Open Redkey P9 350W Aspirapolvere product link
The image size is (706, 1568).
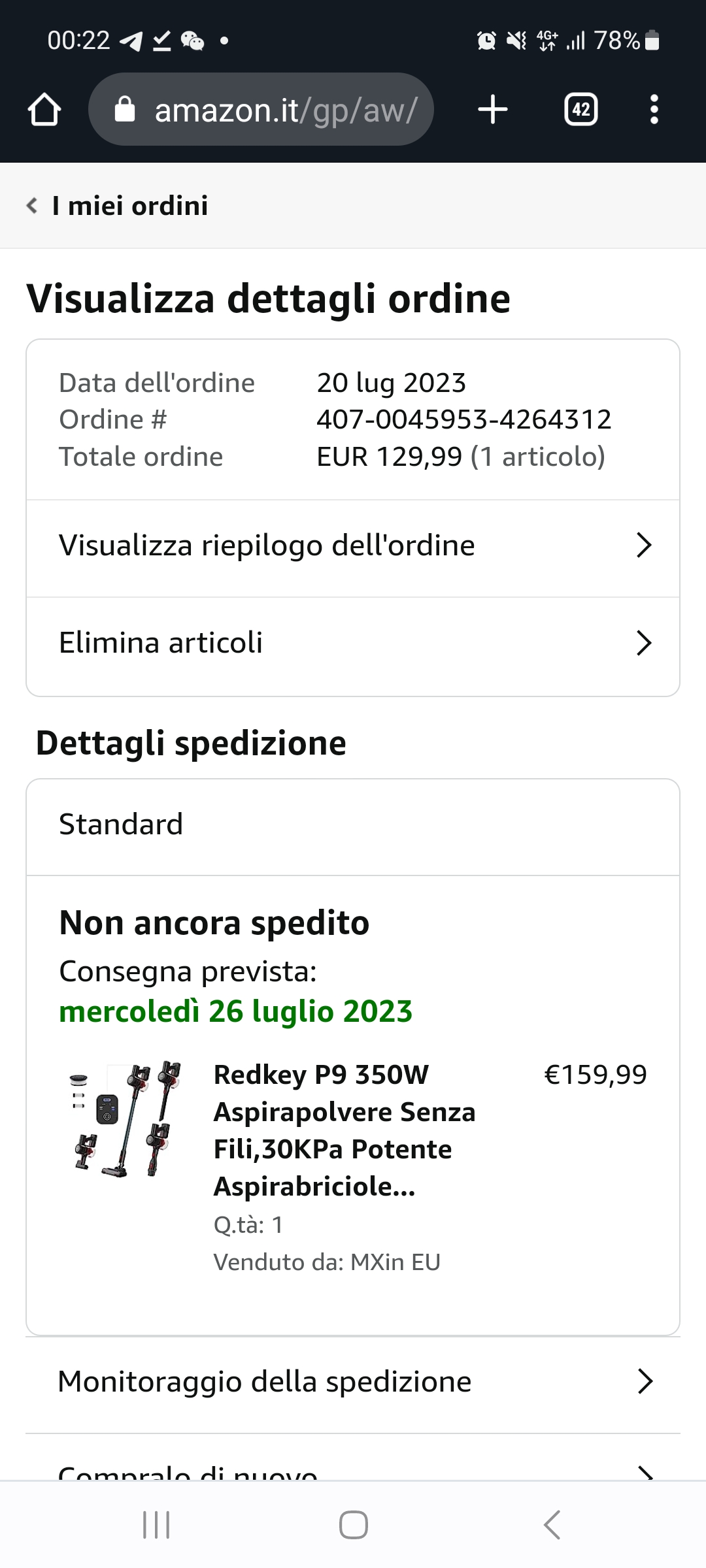pos(344,1130)
